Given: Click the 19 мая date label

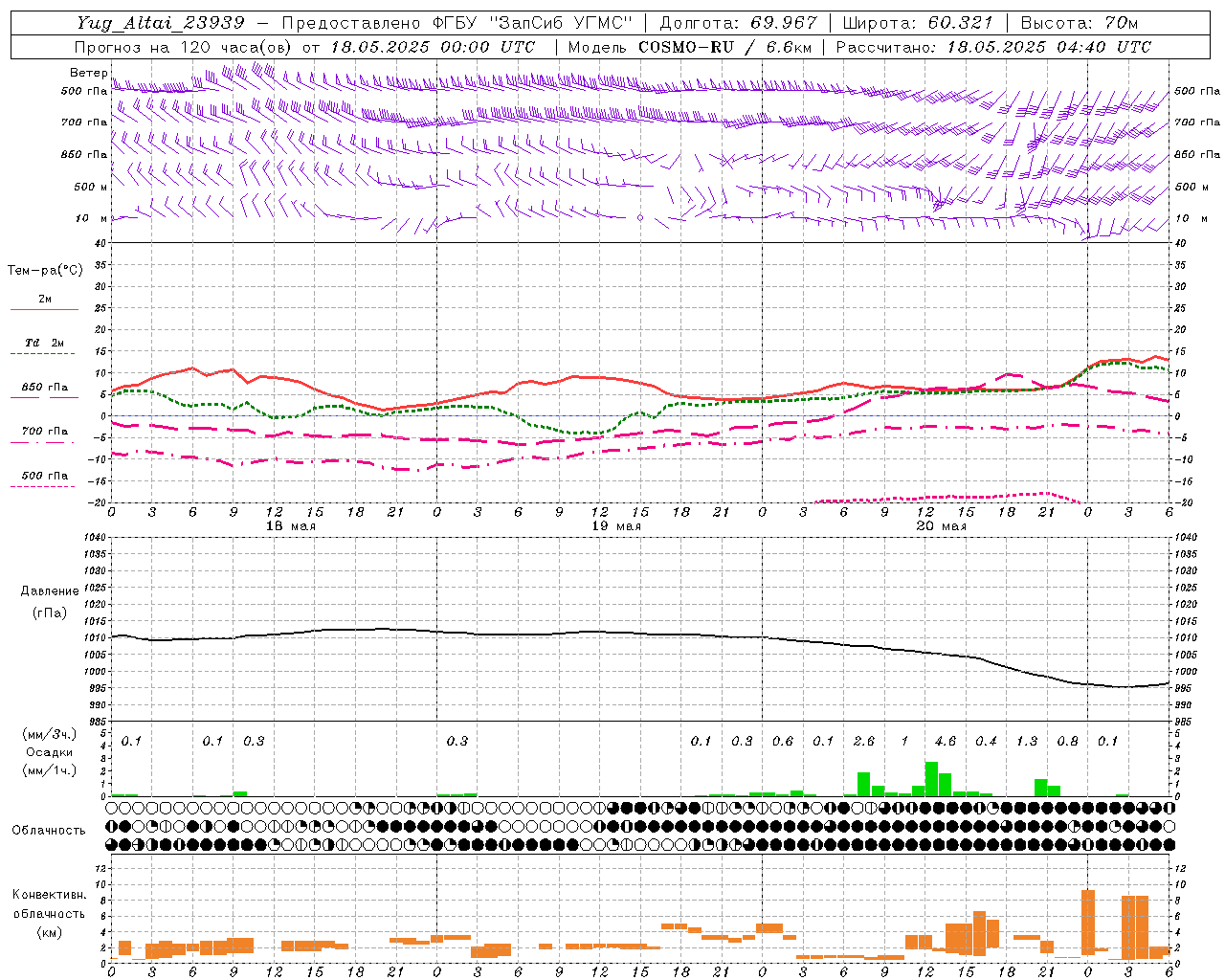Looking at the screenshot, I should 616,526.
